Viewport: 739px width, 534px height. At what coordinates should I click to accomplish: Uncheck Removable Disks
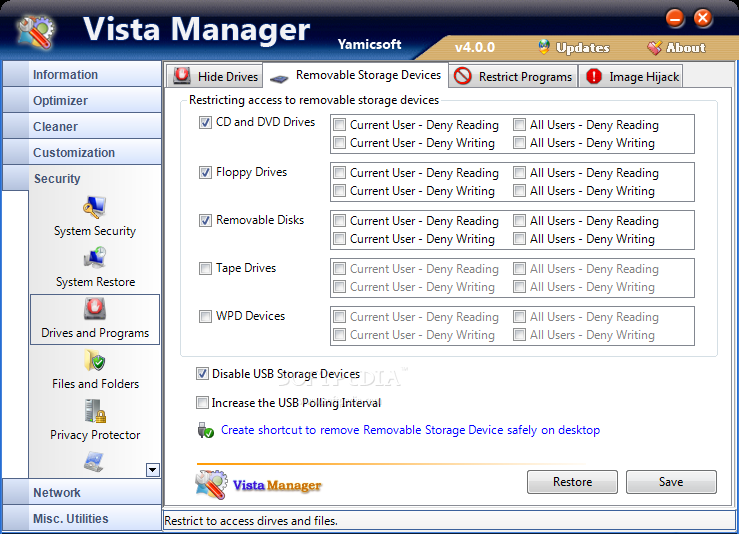[x=205, y=220]
